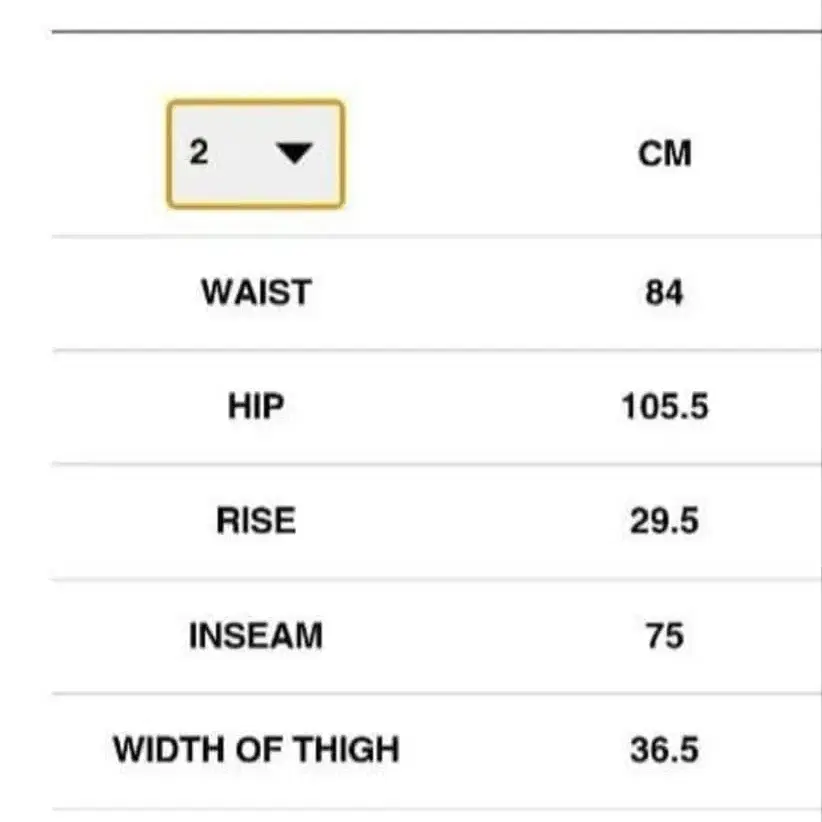Click the rise value 29.5
Viewport: 822px width, 822px height.
click(664, 521)
